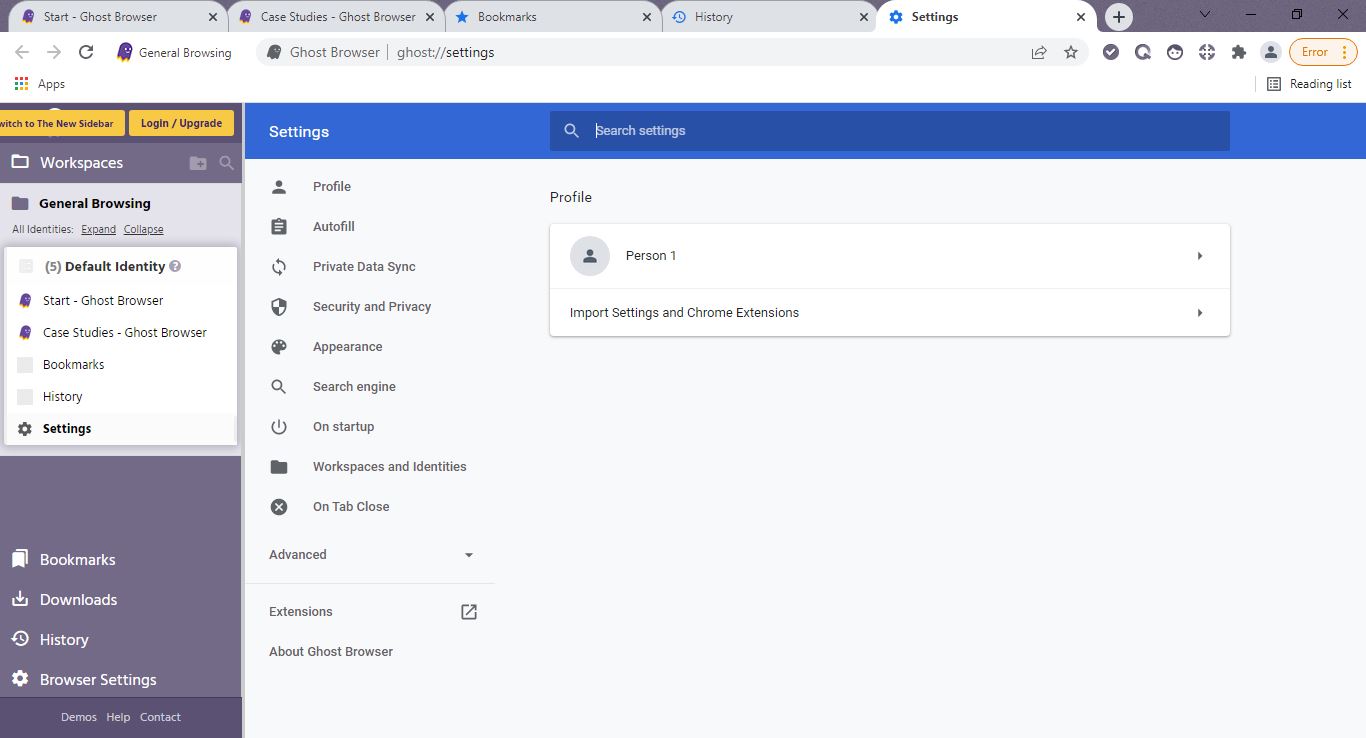The height and width of the screenshot is (738, 1366).
Task: Open the General Browsing identity selector
Action: tap(174, 52)
